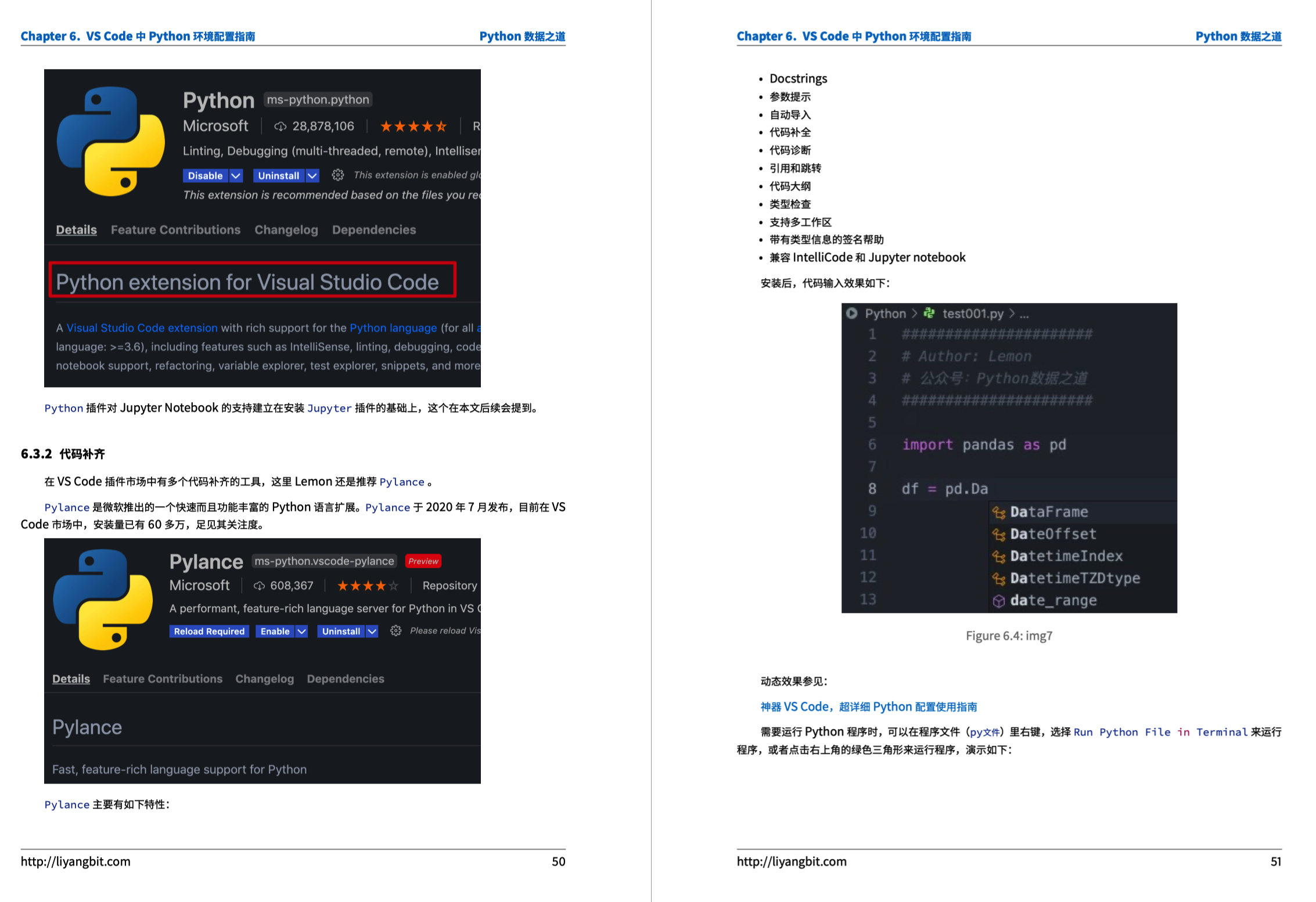
Task: Open the settings gear on the Pylance extension
Action: [x=395, y=631]
